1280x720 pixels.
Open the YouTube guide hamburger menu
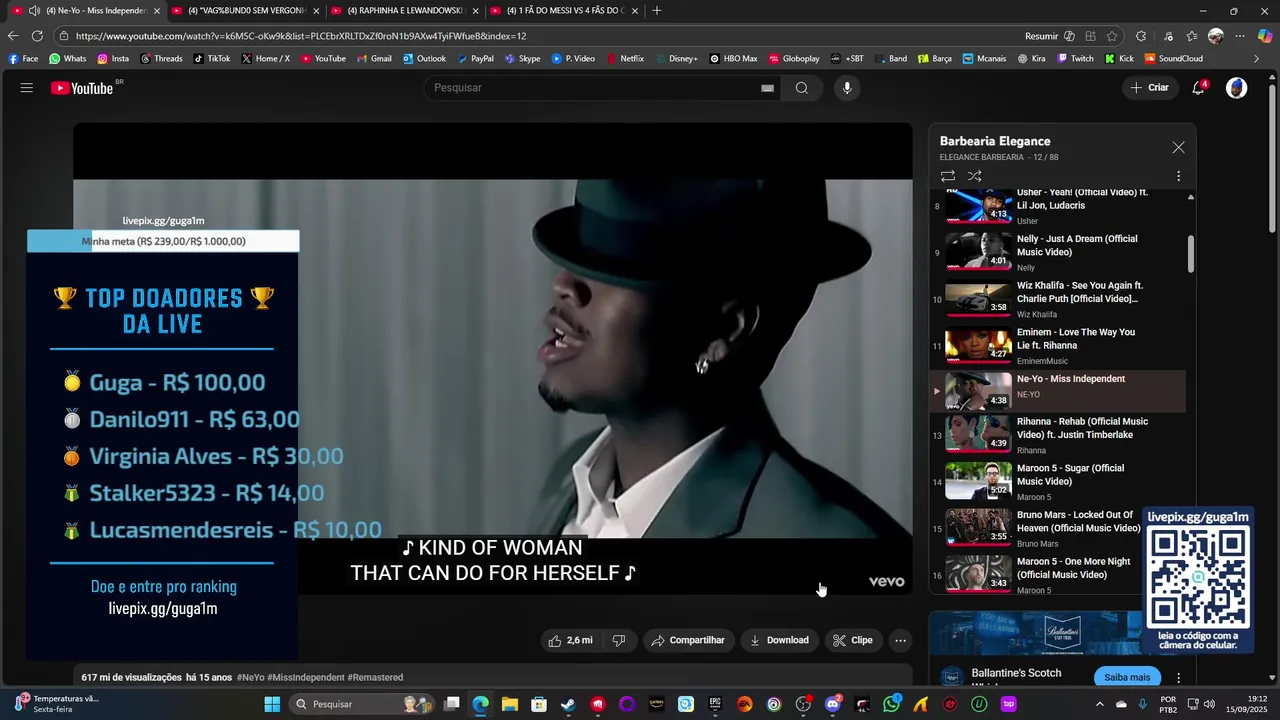pyautogui.click(x=26, y=88)
